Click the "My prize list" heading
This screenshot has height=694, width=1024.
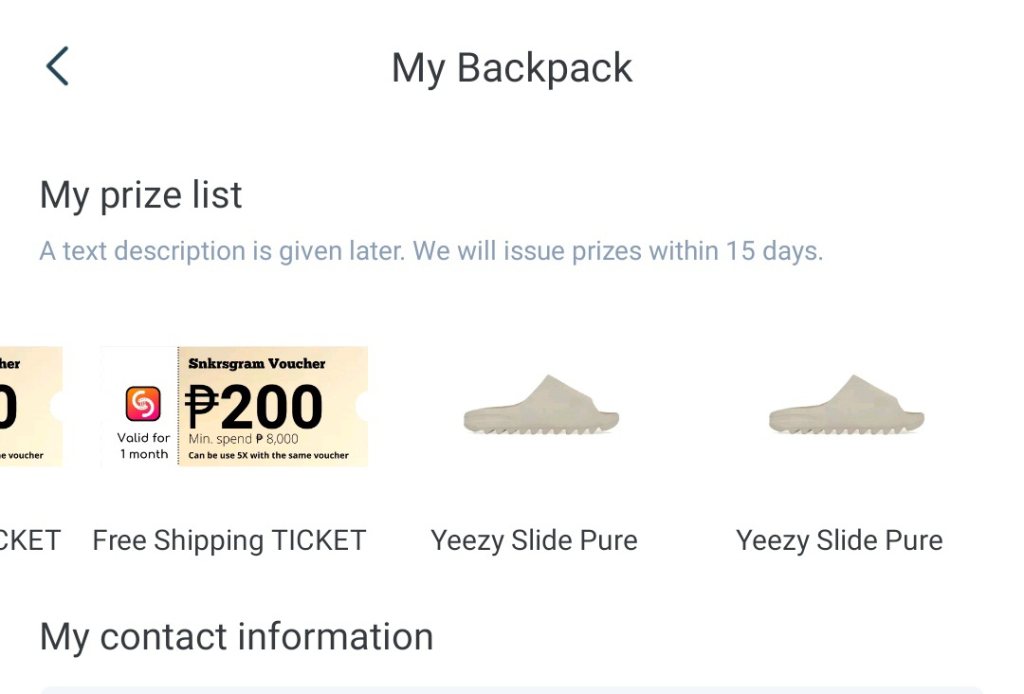pos(141,195)
